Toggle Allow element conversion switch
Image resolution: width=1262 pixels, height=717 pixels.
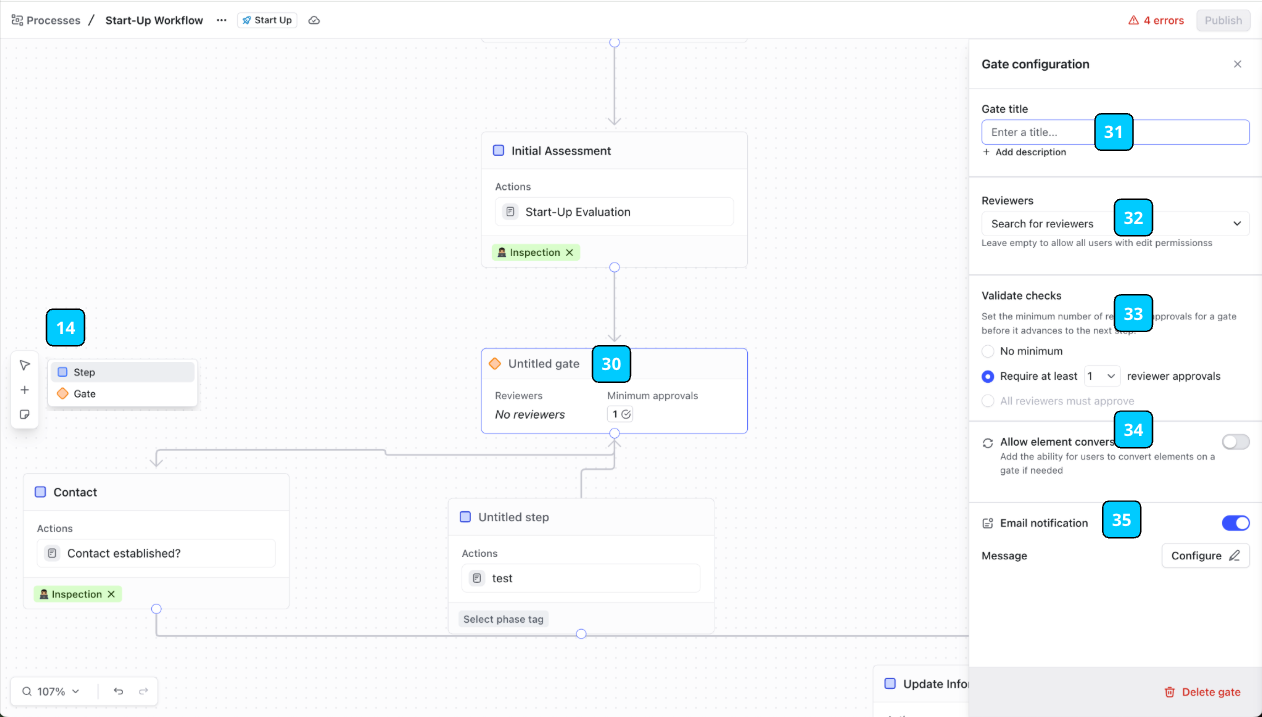tap(1235, 442)
